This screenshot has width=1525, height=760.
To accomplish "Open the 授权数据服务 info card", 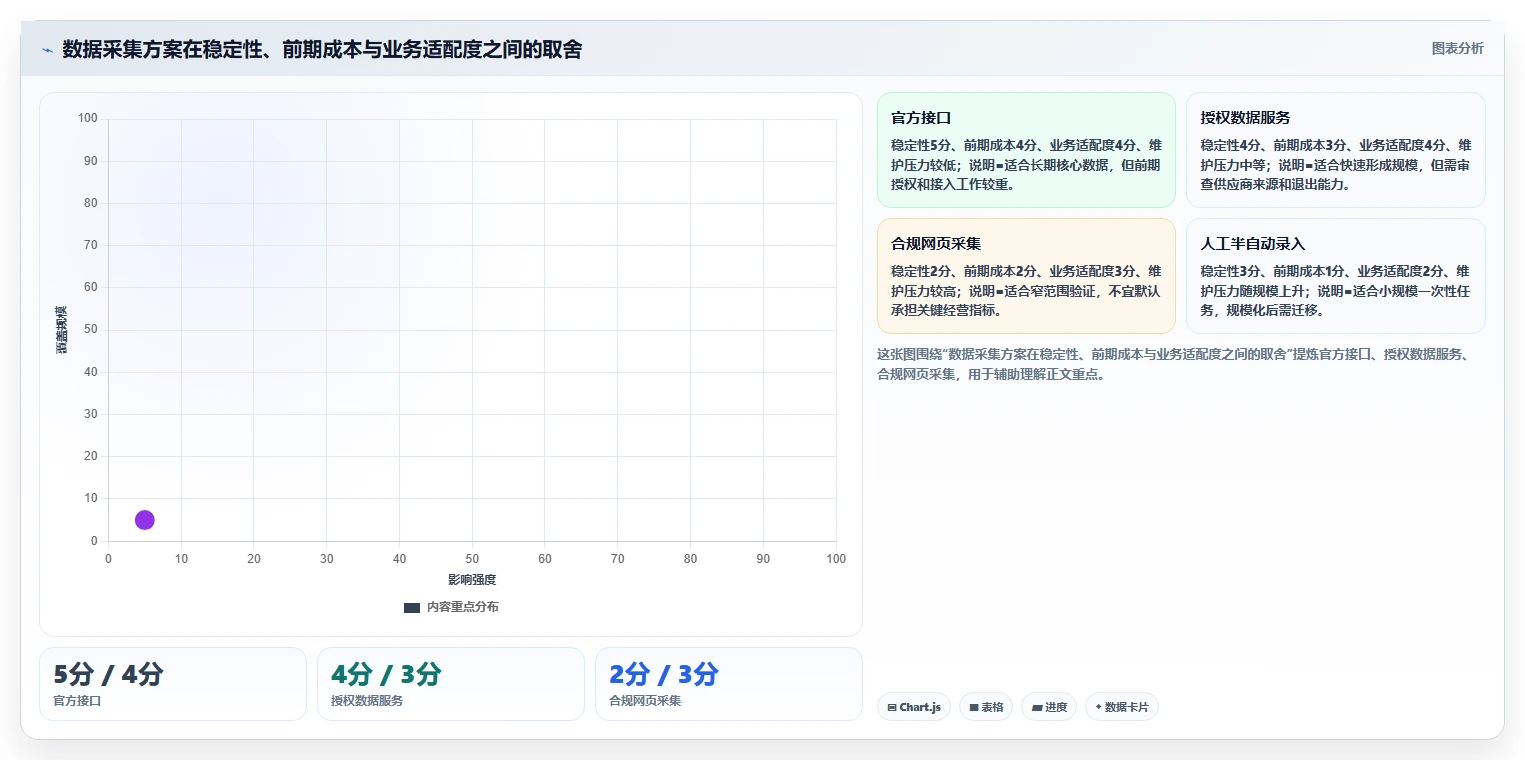I will [1335, 150].
